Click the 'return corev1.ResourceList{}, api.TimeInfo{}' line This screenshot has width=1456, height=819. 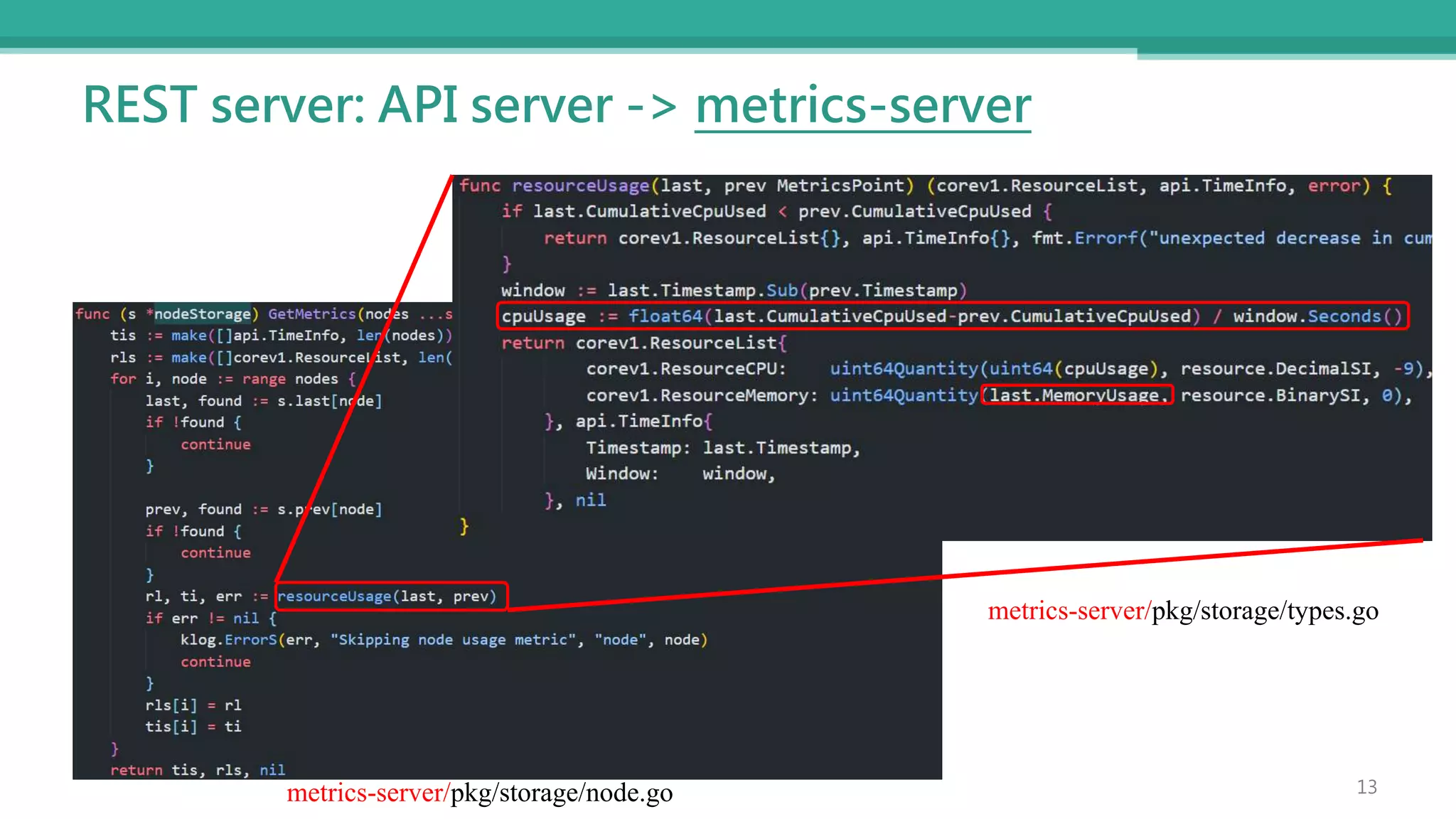[x=987, y=237]
